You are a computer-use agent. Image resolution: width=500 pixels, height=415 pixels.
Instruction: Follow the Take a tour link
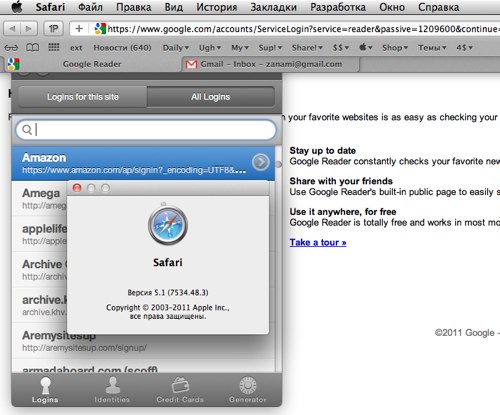pyautogui.click(x=318, y=242)
